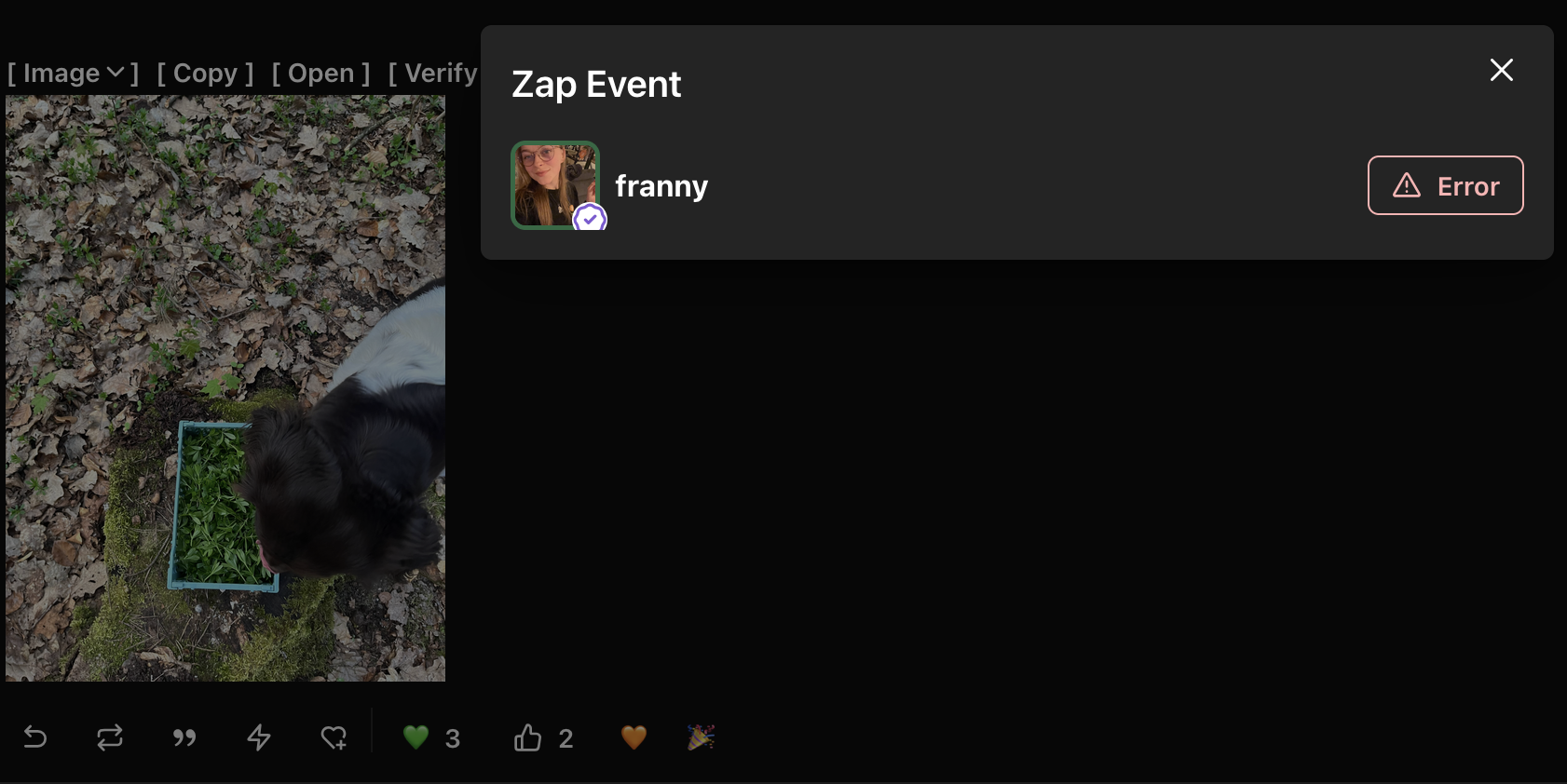
Task: Zap the post using lightning icon
Action: (259, 737)
